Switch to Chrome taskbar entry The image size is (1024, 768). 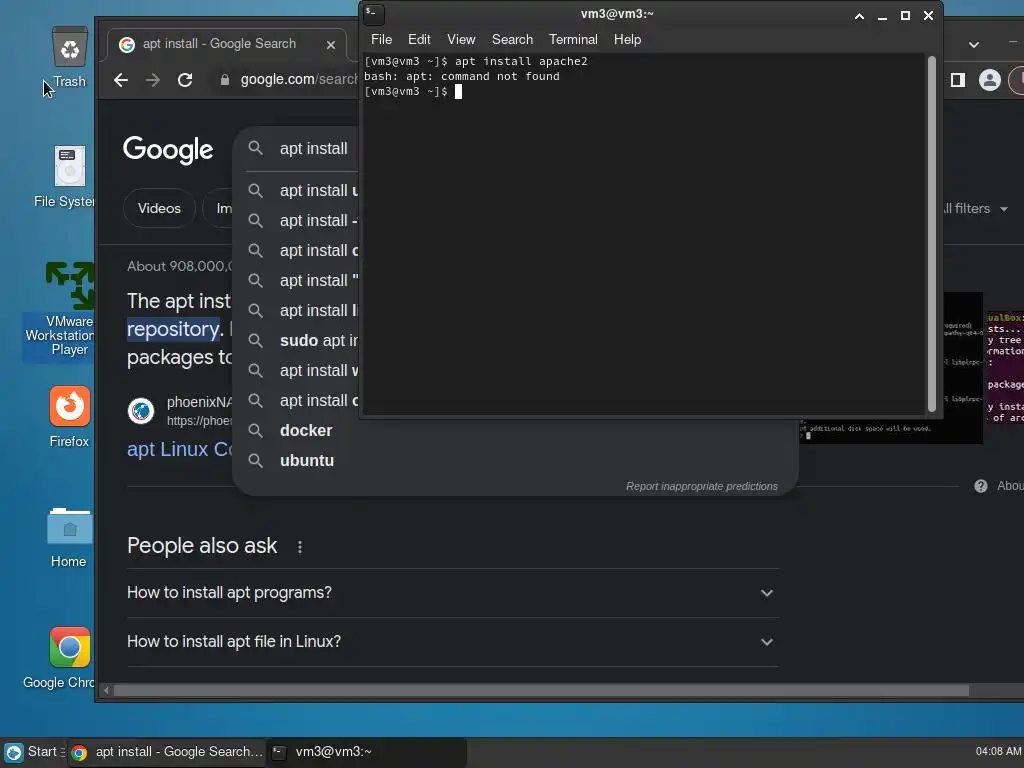click(167, 752)
